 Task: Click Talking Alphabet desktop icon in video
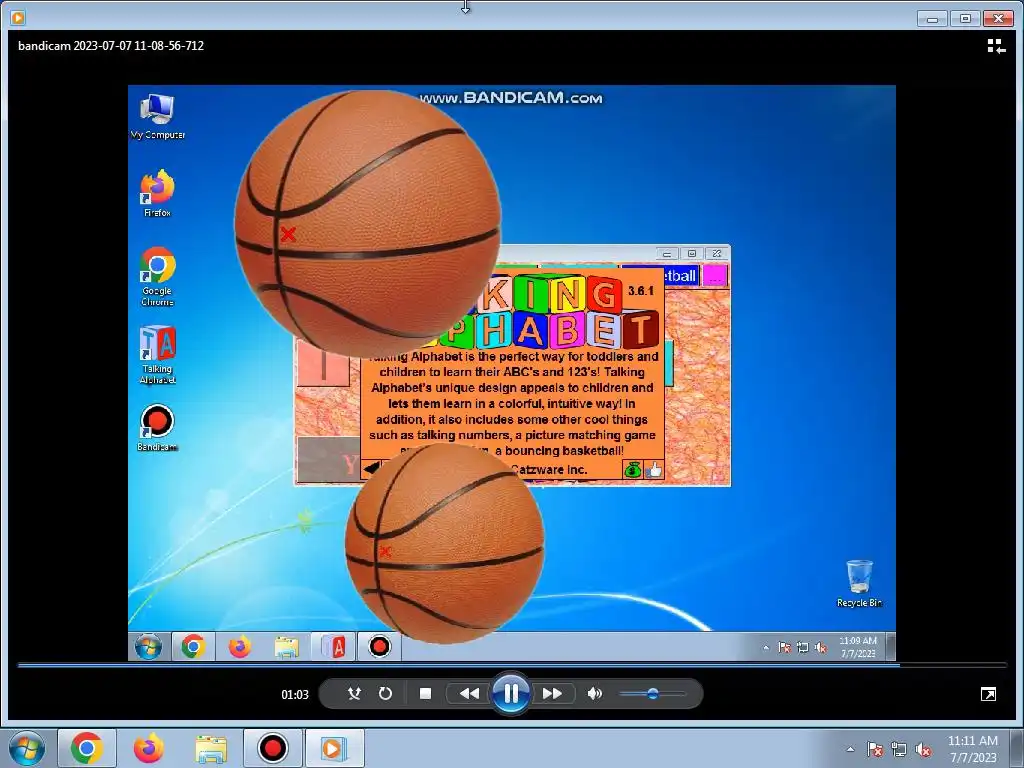pos(157,355)
